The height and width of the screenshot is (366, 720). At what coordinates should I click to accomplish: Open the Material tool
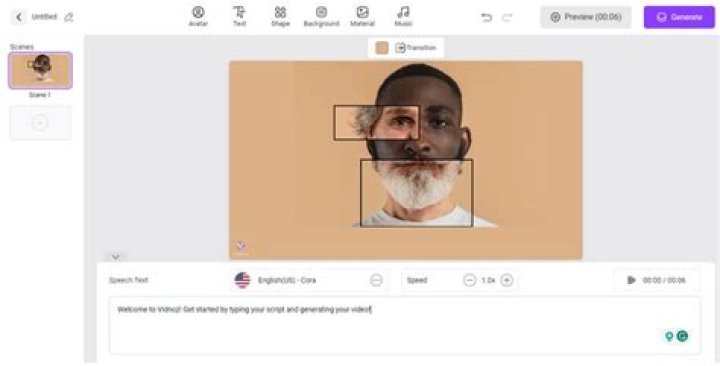click(x=362, y=17)
